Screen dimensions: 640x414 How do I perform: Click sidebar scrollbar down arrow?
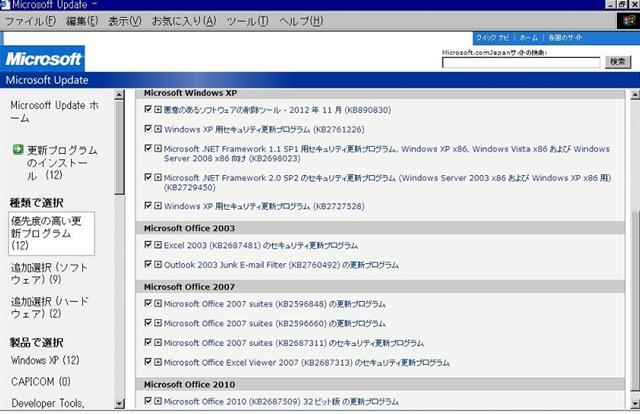[119, 404]
